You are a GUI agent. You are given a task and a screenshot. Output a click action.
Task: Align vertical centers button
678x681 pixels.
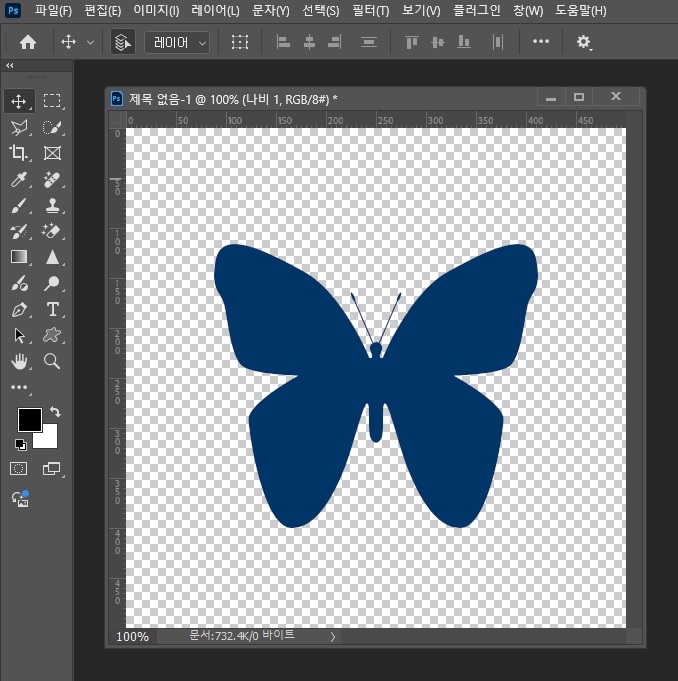[438, 42]
